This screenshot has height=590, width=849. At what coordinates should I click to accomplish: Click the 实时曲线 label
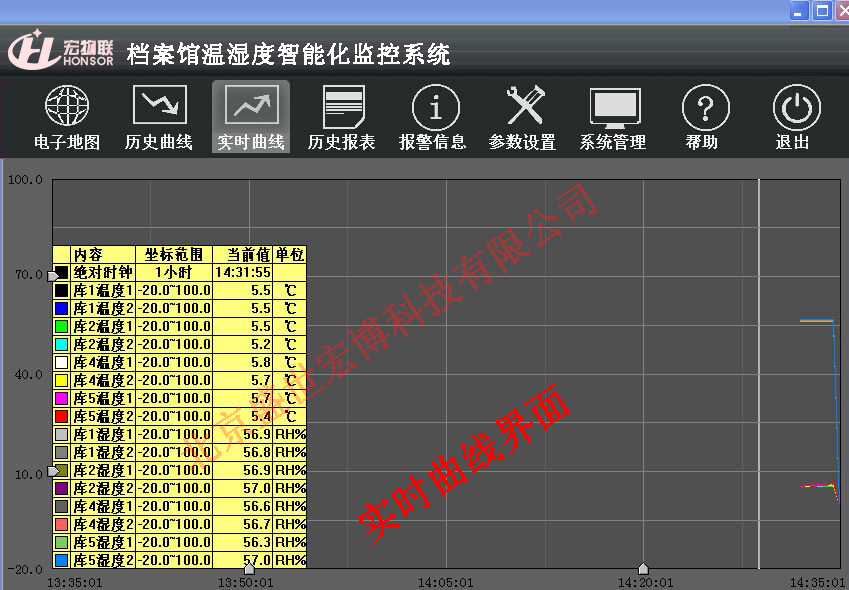[251, 142]
